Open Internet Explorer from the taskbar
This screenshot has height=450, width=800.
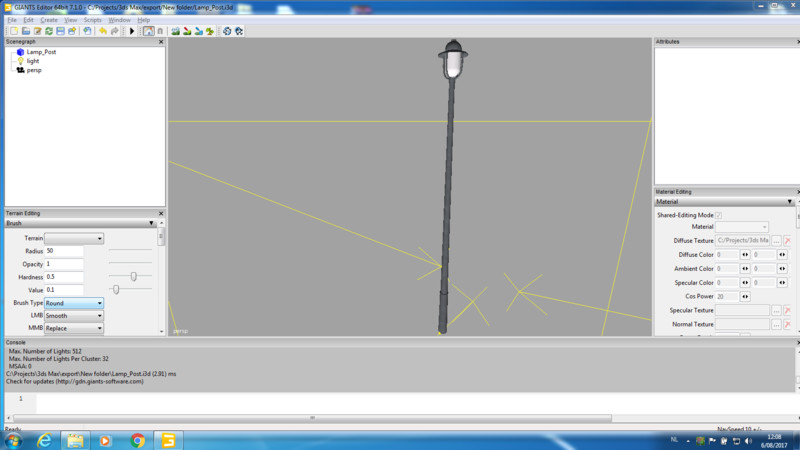43,440
